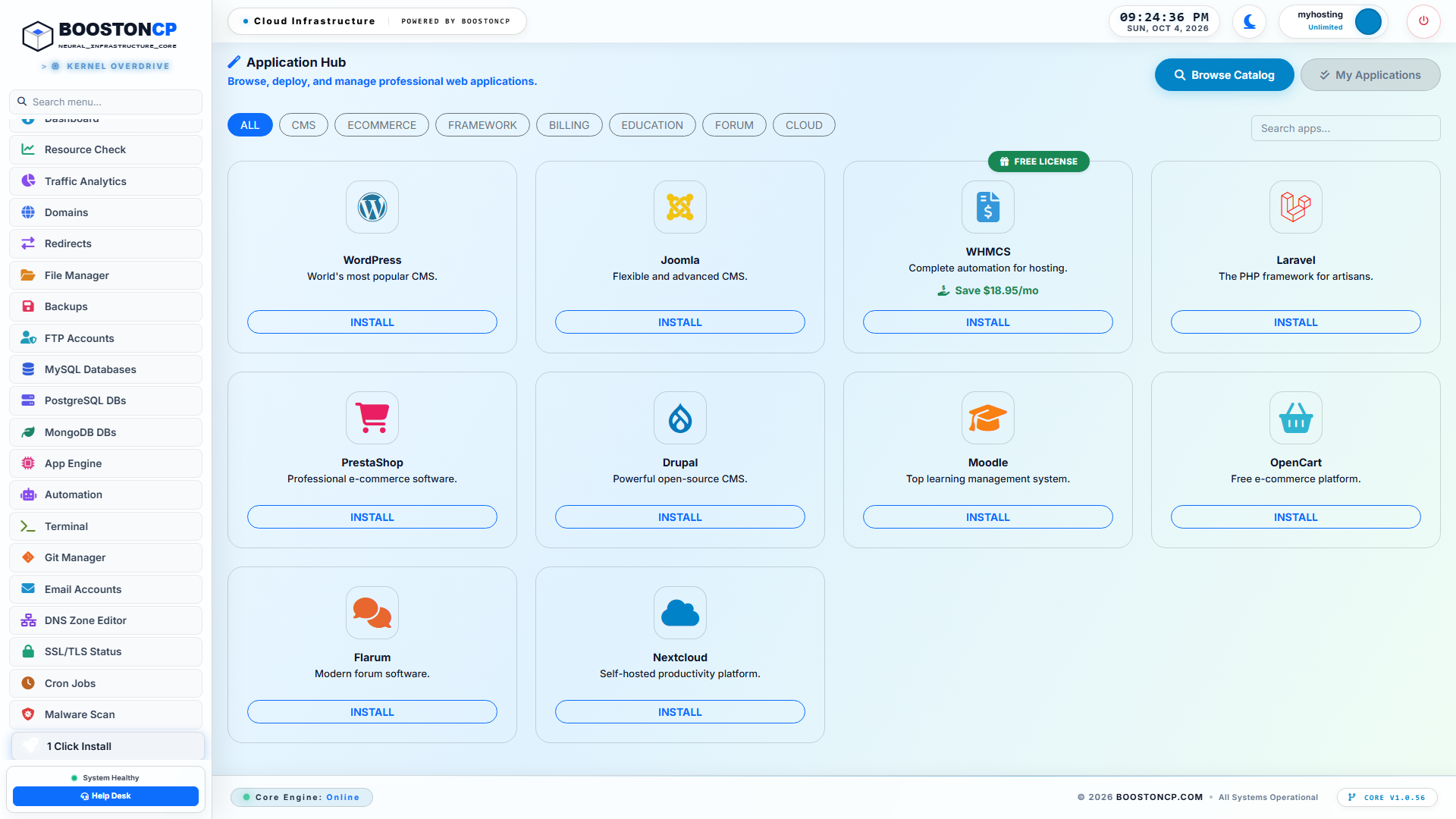Click the Help Desk button
1456x819 pixels.
(x=105, y=796)
